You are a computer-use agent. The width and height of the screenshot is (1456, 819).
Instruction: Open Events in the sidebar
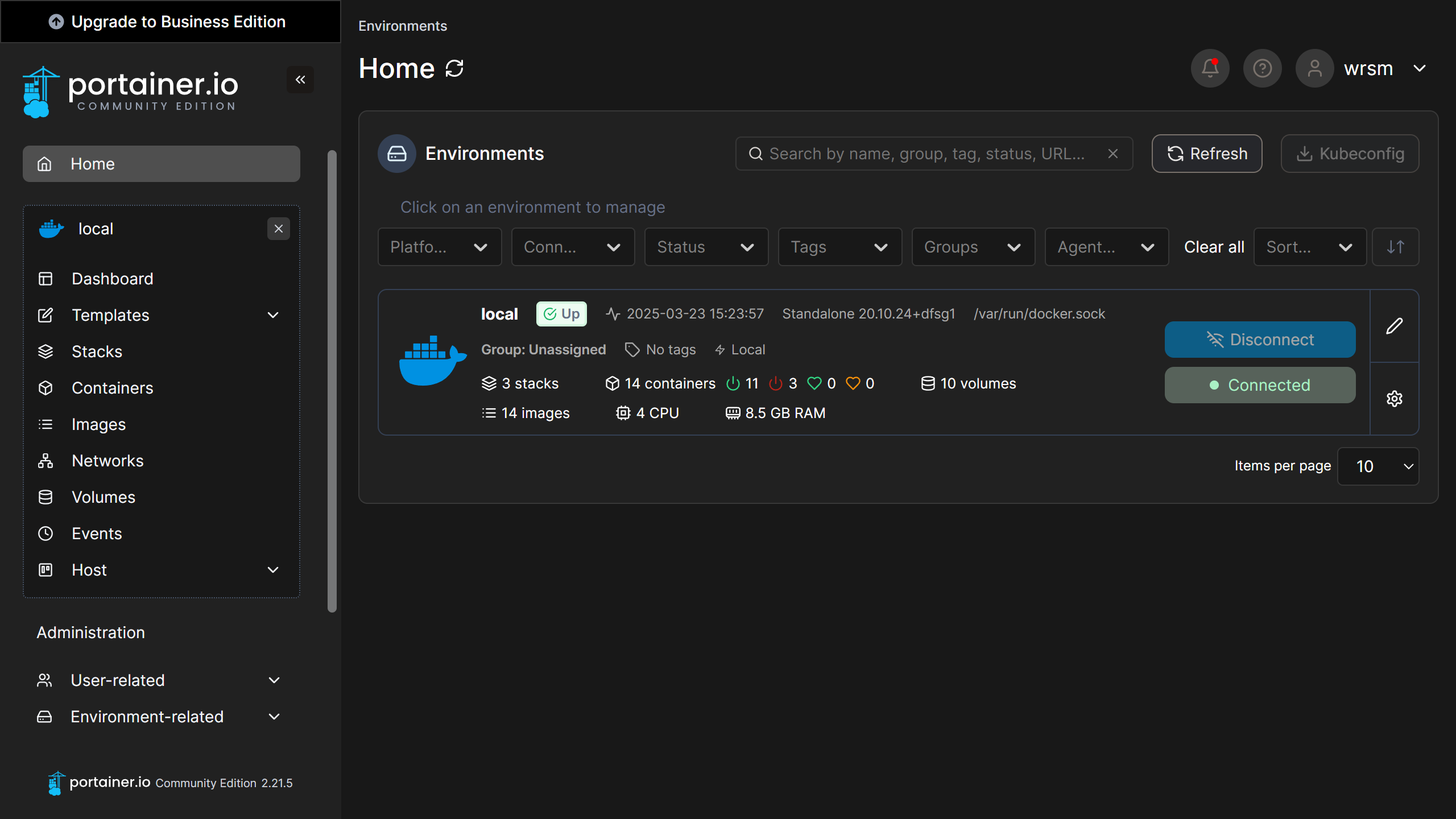point(162,533)
